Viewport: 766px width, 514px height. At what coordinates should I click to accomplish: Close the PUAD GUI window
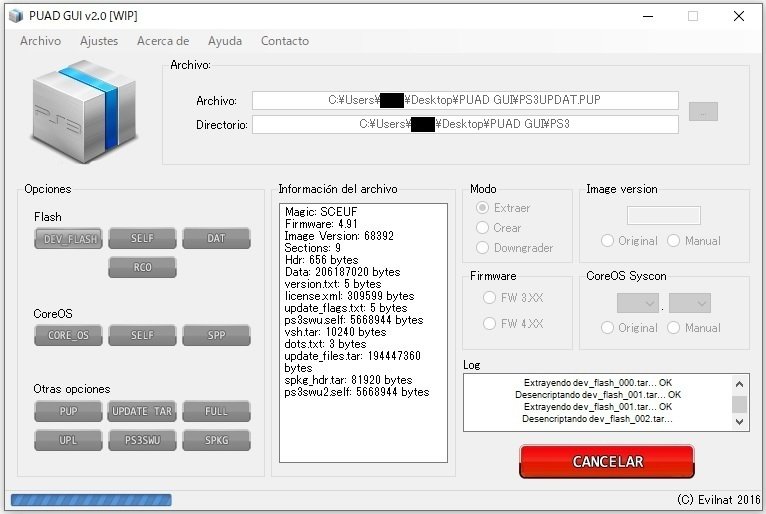click(739, 16)
